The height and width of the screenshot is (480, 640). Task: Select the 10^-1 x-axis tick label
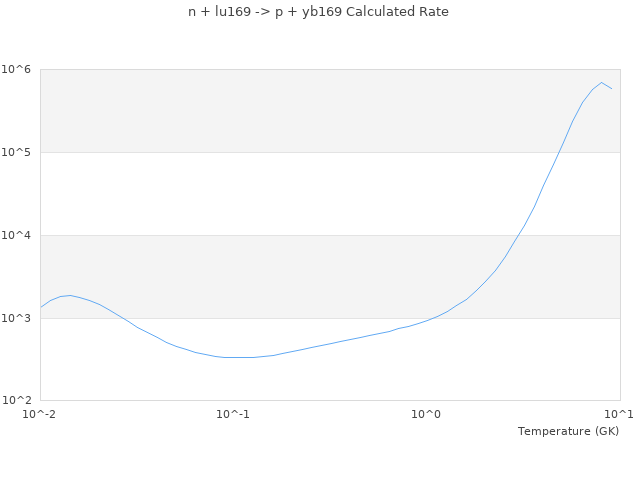point(233,414)
